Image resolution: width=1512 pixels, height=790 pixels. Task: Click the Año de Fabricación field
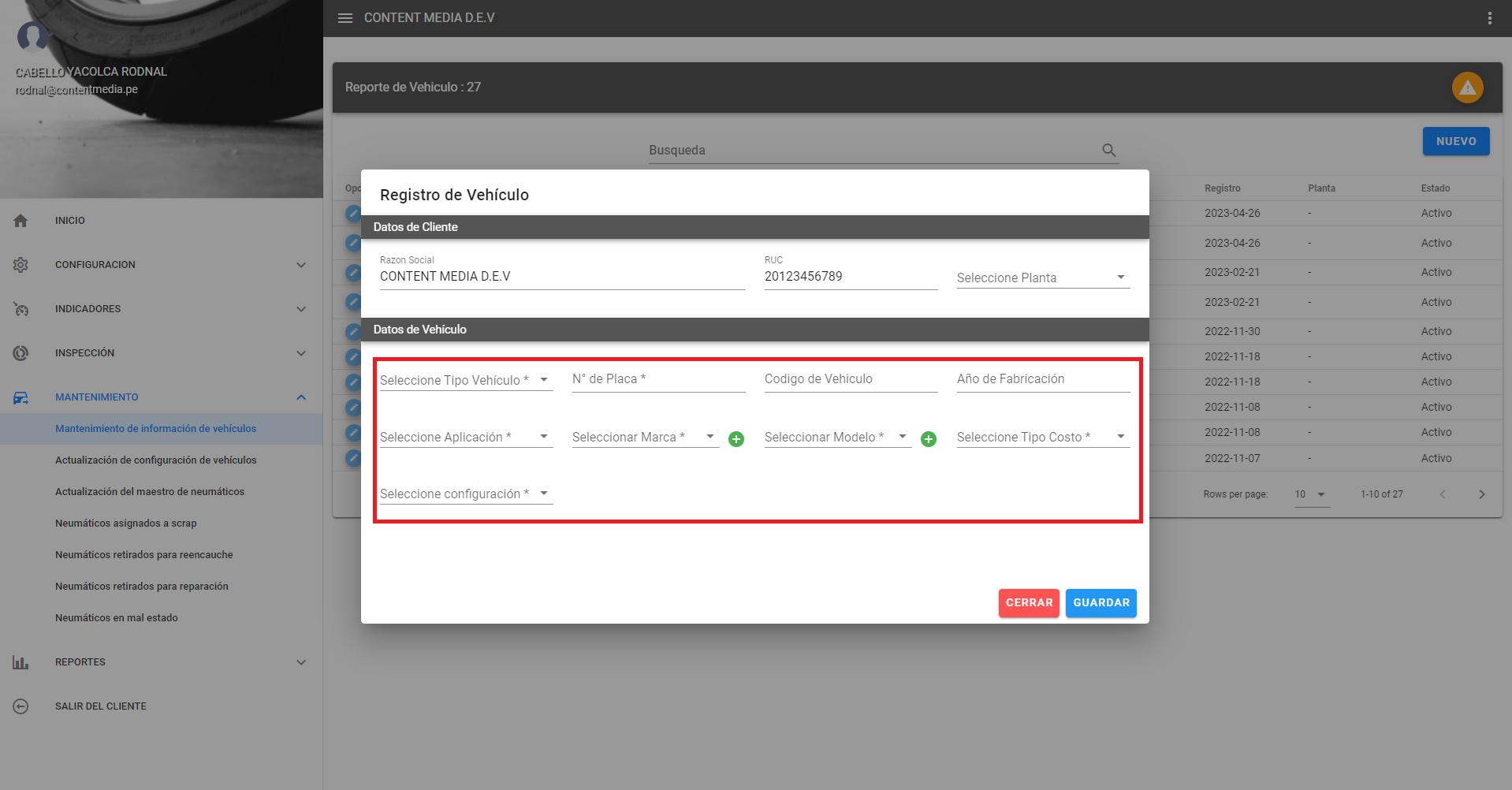[x=1042, y=379]
